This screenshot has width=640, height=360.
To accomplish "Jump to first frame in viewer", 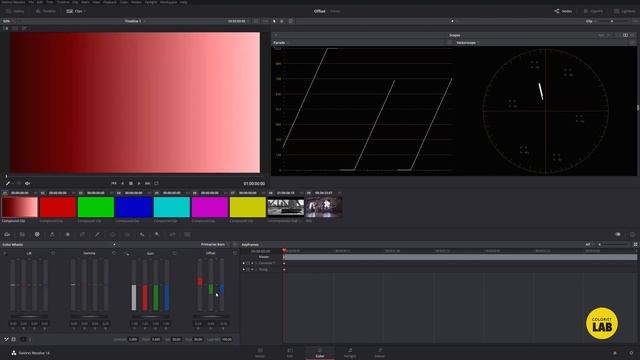I will [113, 183].
